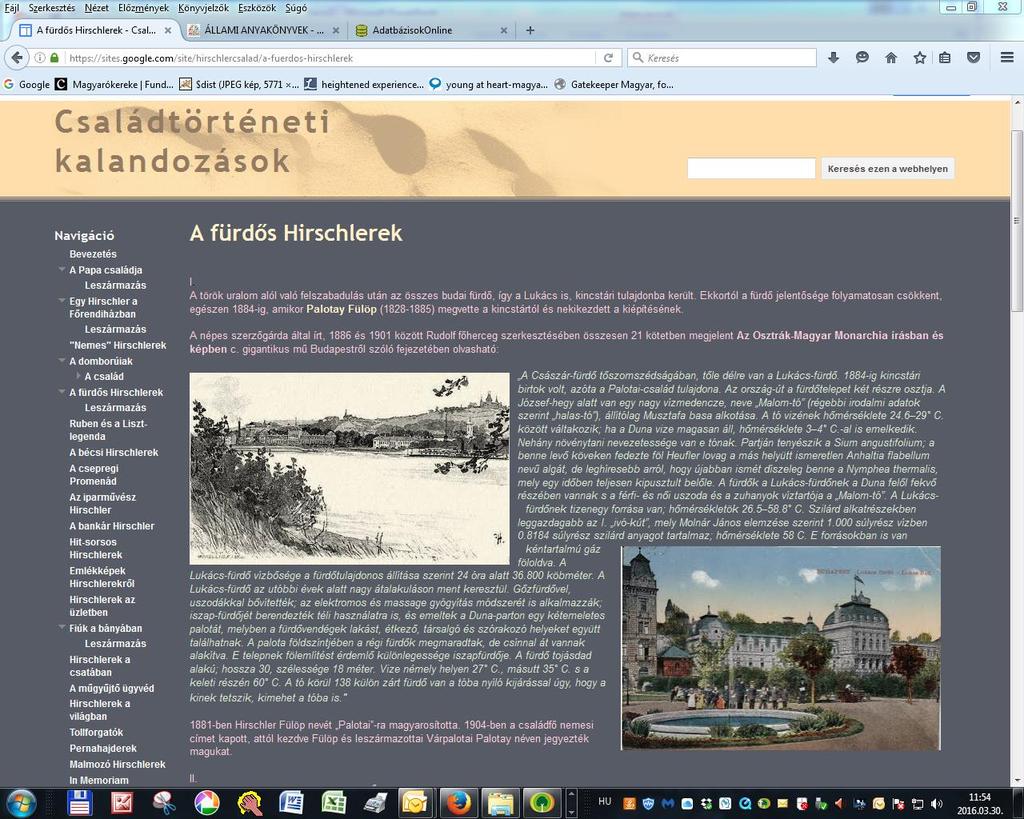Switch to Firefox in the taskbar

(x=458, y=803)
